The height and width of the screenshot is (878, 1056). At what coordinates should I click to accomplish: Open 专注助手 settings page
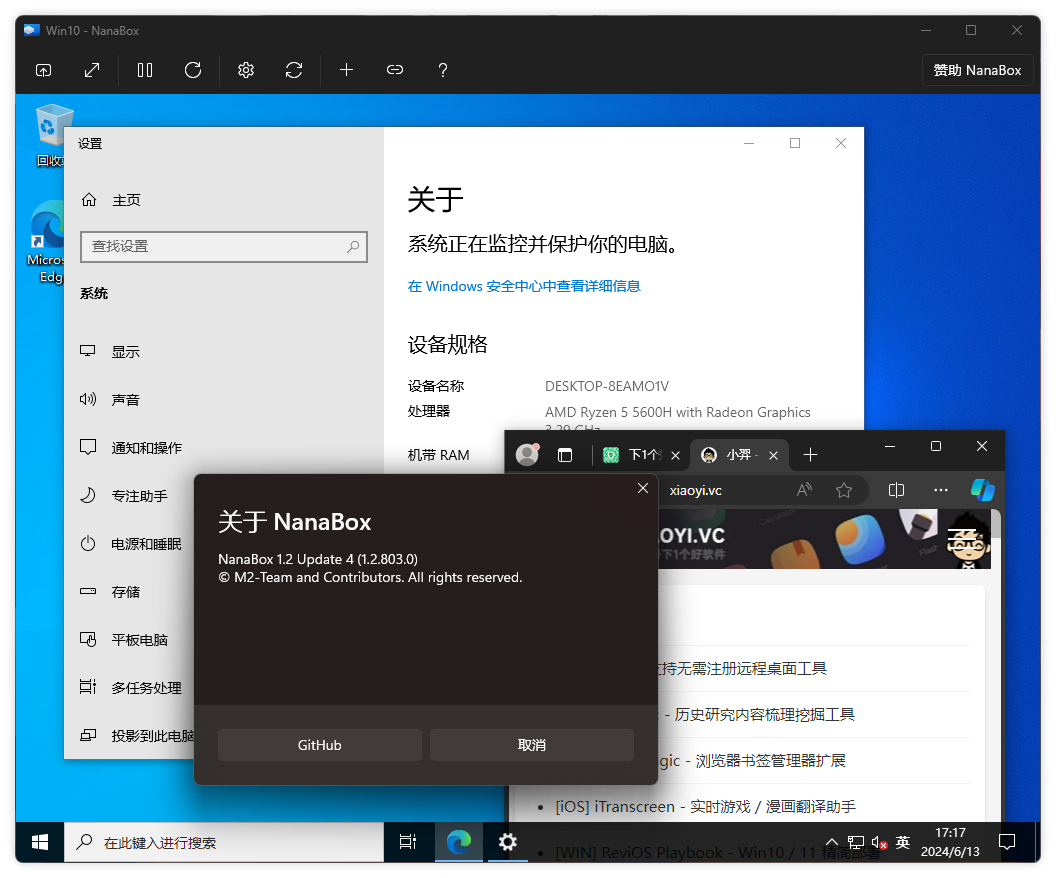point(139,496)
